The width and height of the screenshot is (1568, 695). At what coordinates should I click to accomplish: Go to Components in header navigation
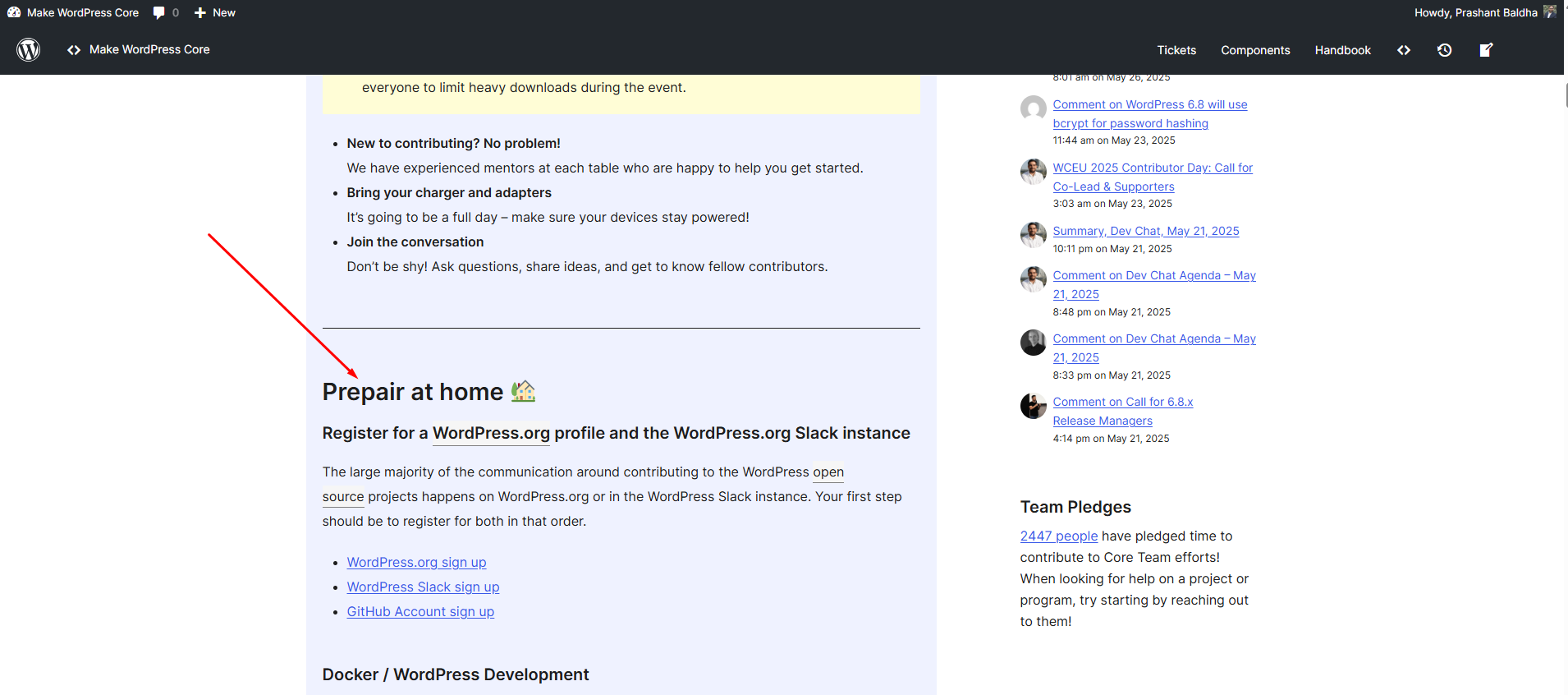coord(1255,50)
